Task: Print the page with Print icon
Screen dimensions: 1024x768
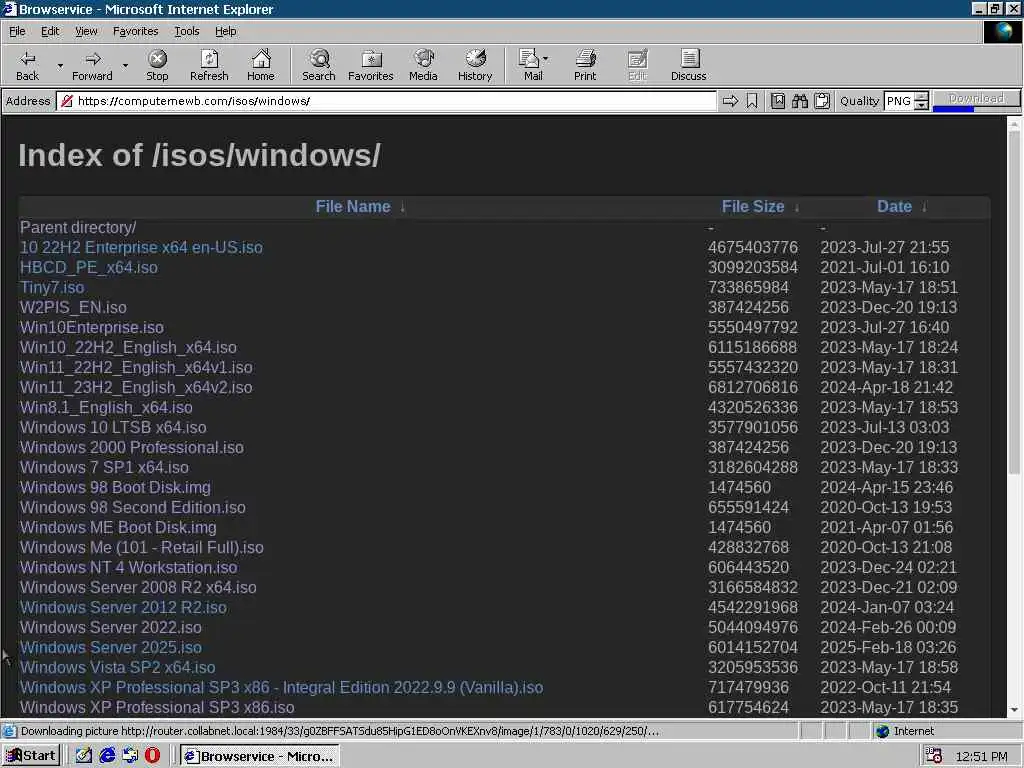Action: tap(585, 59)
